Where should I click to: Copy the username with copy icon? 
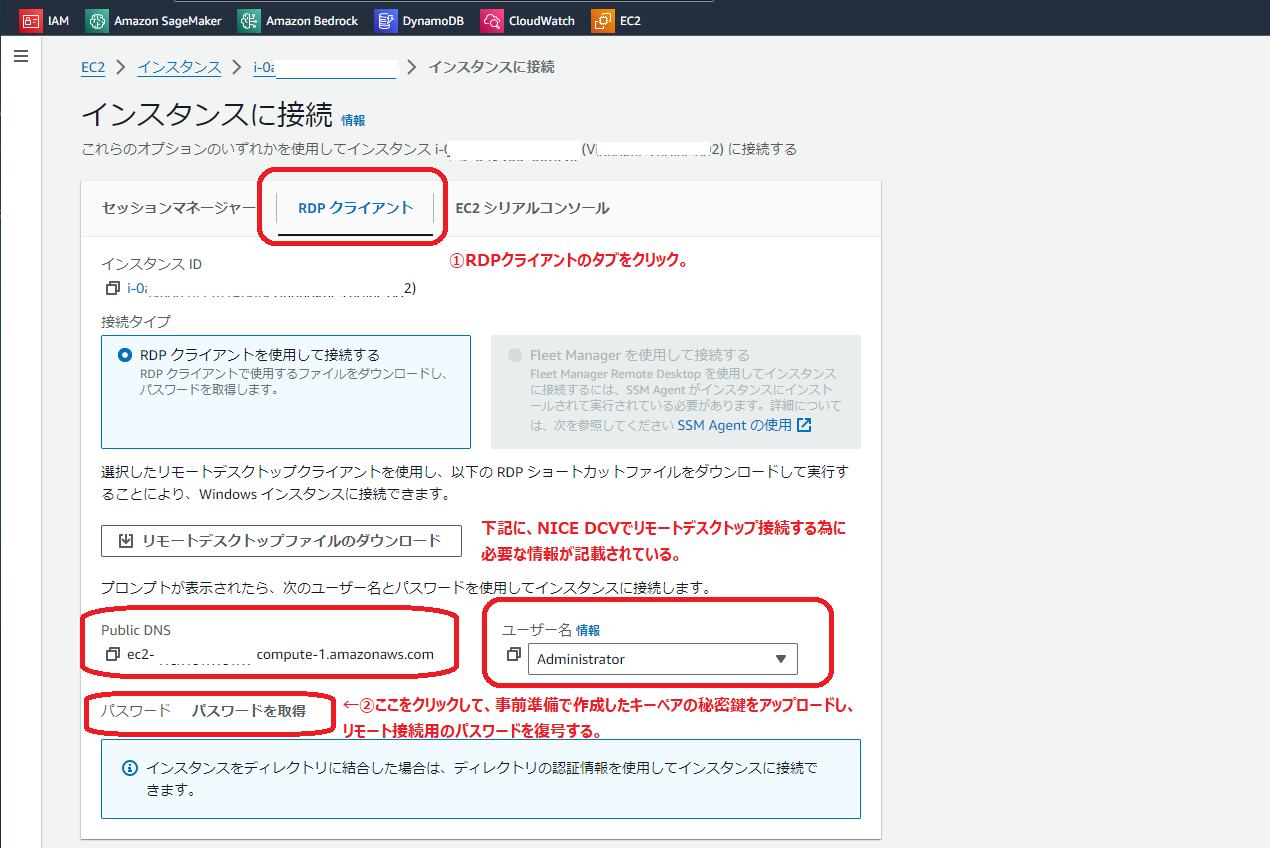click(514, 654)
